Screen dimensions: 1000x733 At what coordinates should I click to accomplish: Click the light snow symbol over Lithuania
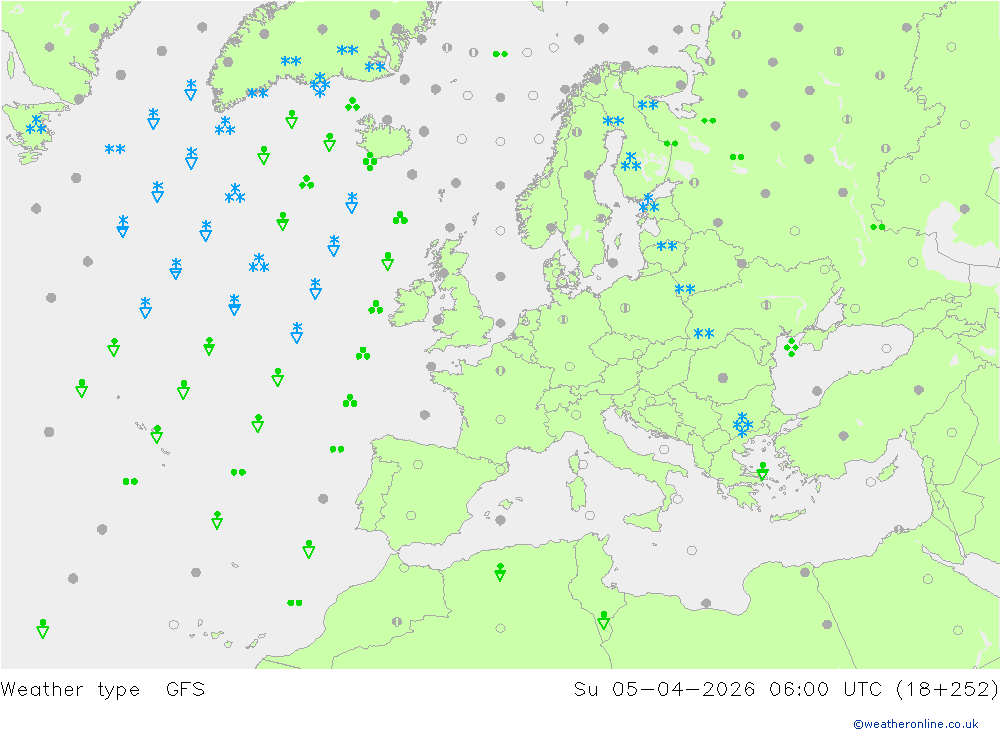point(666,246)
